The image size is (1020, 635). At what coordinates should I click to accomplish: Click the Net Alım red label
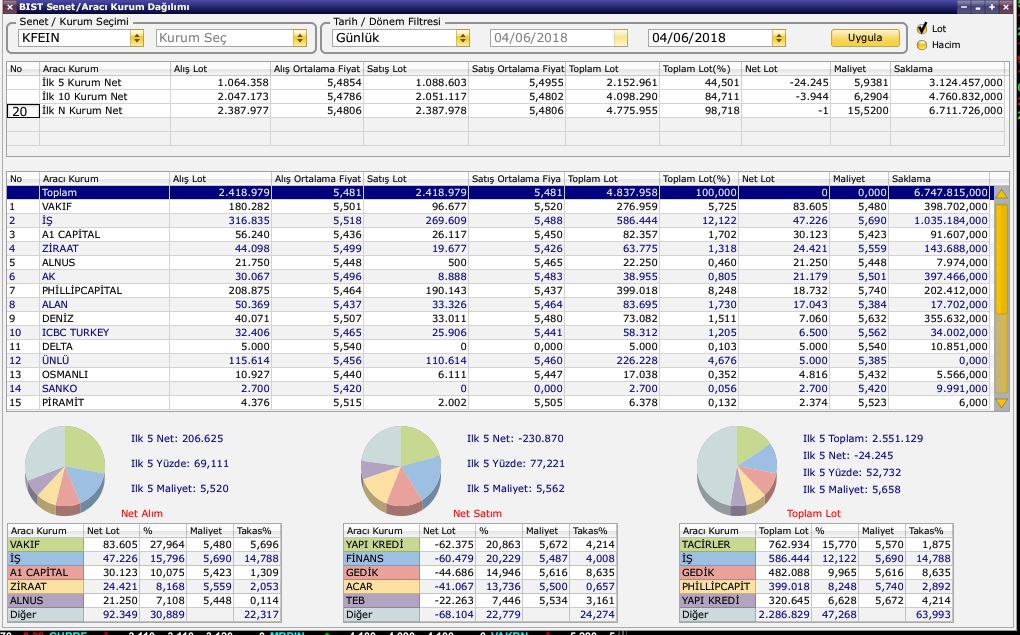point(142,513)
